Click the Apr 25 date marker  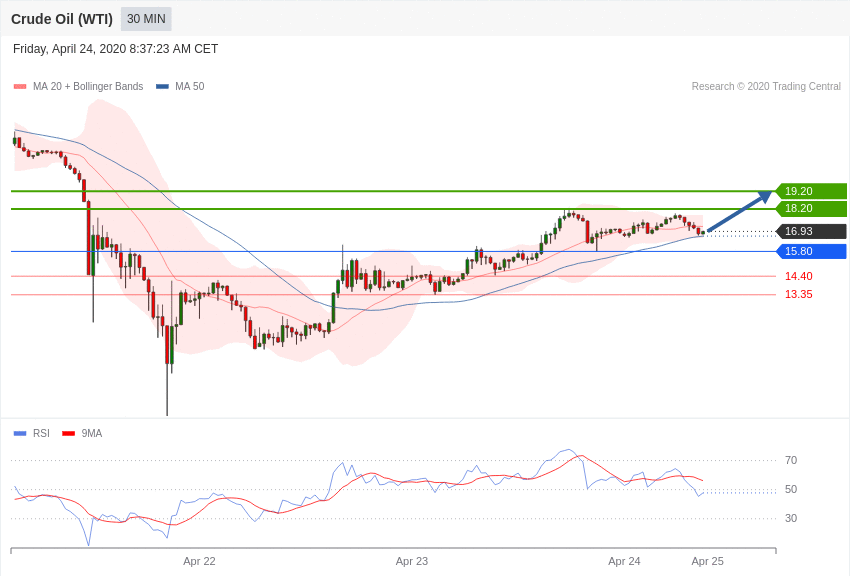(707, 561)
